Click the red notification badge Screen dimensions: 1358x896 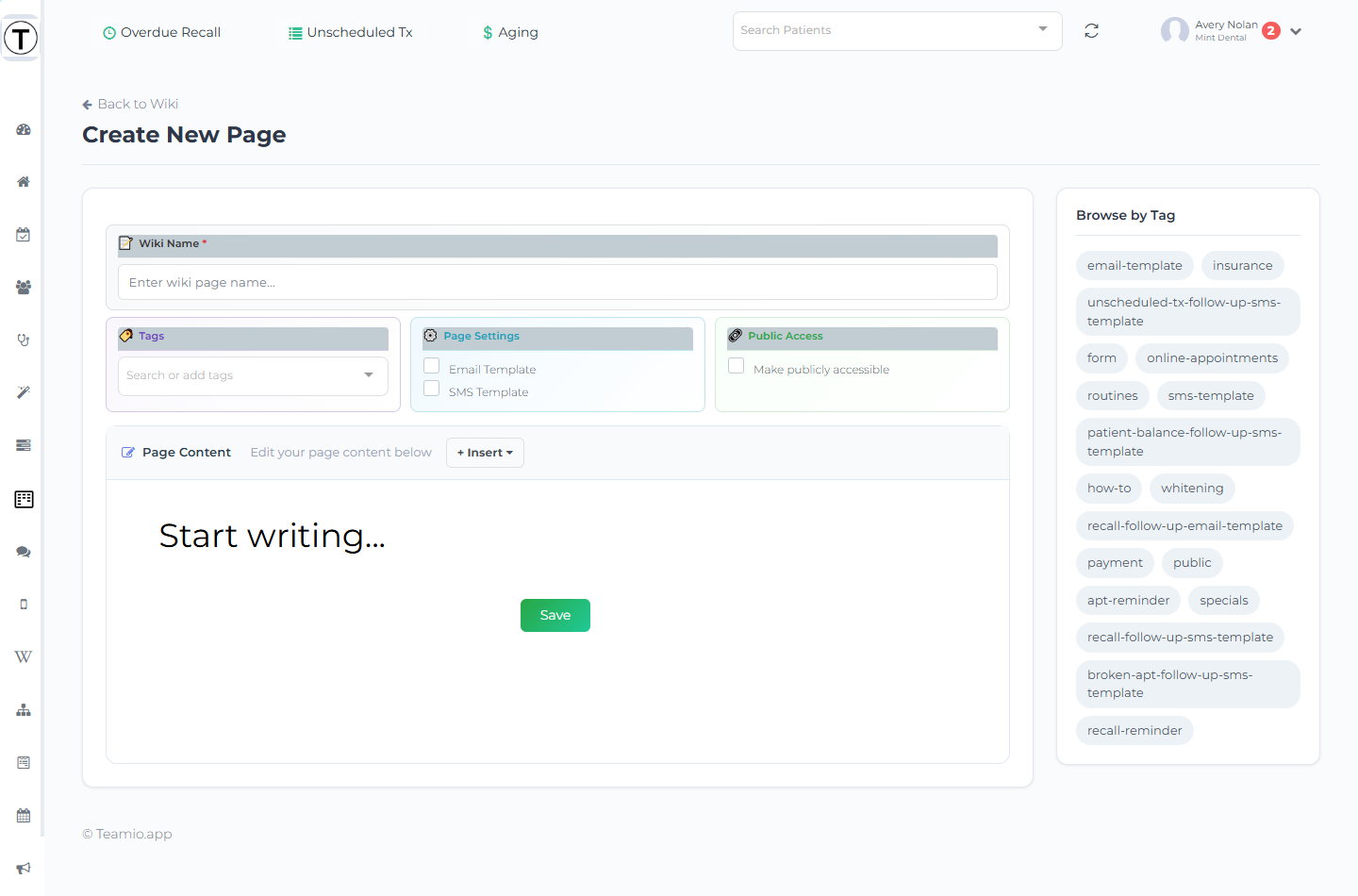(1271, 31)
